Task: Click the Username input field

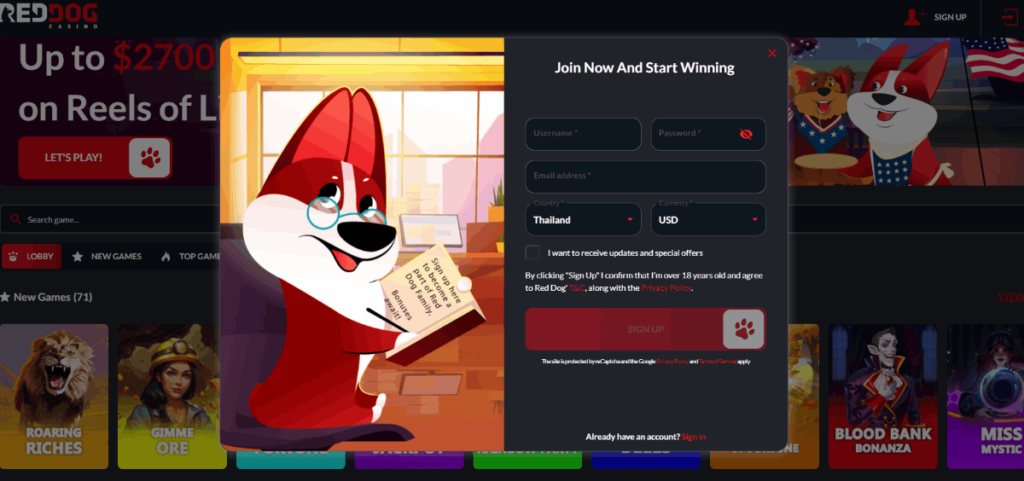Action: pyautogui.click(x=583, y=134)
